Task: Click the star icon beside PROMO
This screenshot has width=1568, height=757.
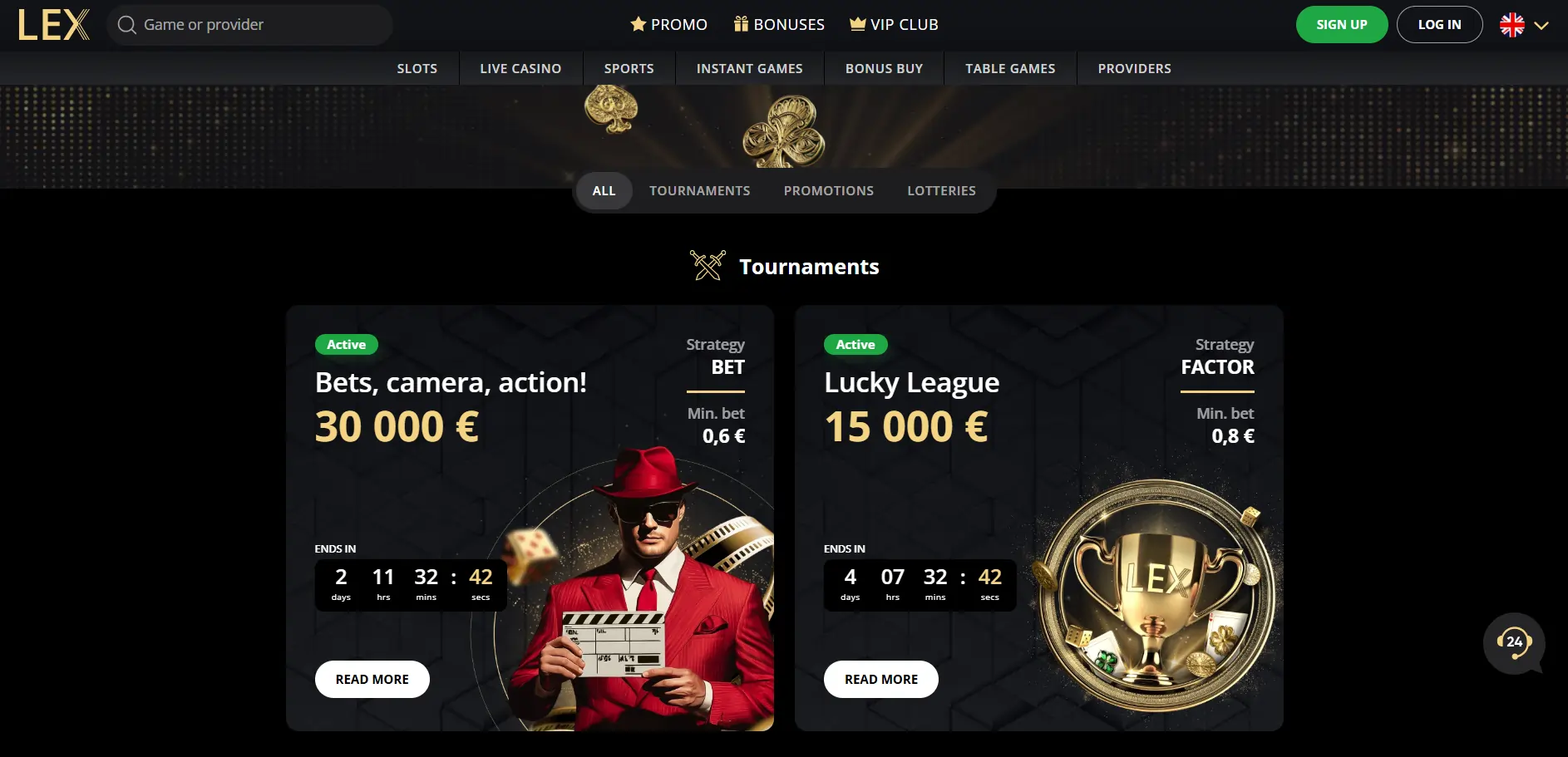Action: pyautogui.click(x=639, y=24)
